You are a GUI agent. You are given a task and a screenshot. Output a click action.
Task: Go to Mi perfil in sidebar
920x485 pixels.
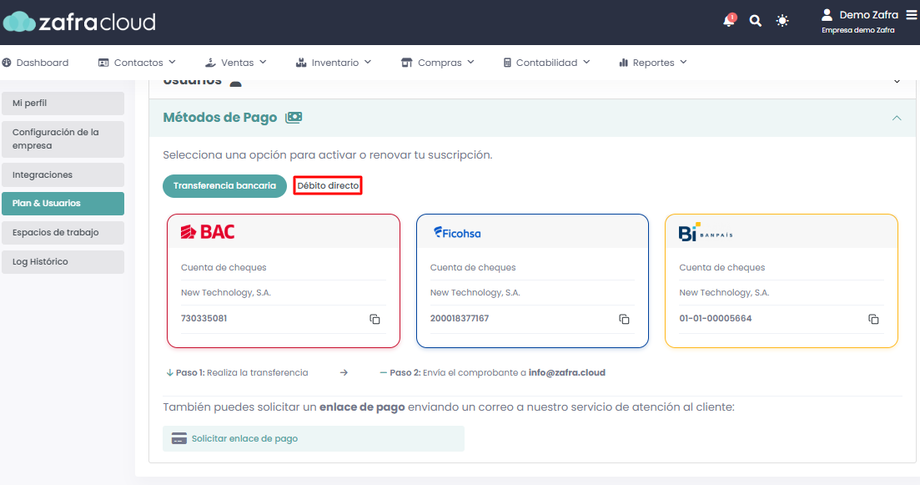63,103
